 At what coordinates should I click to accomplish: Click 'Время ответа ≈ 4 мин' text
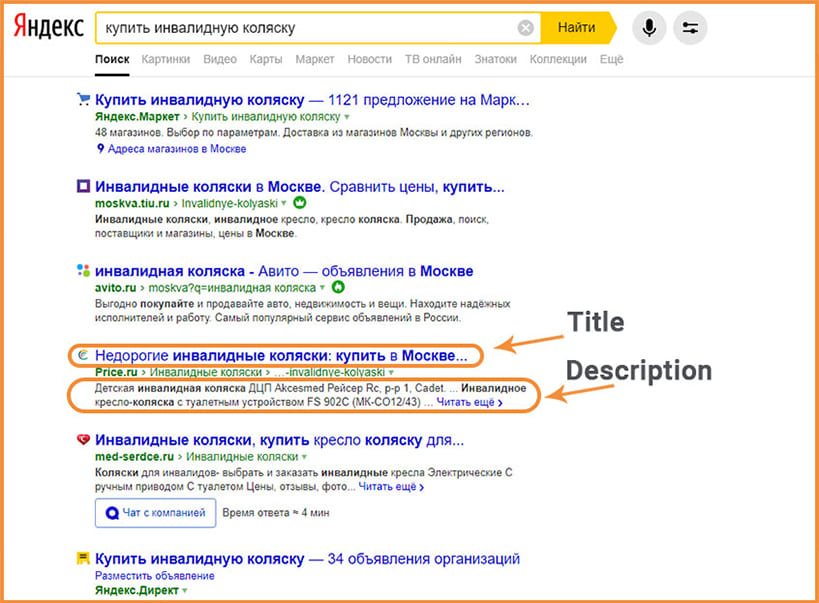276,513
